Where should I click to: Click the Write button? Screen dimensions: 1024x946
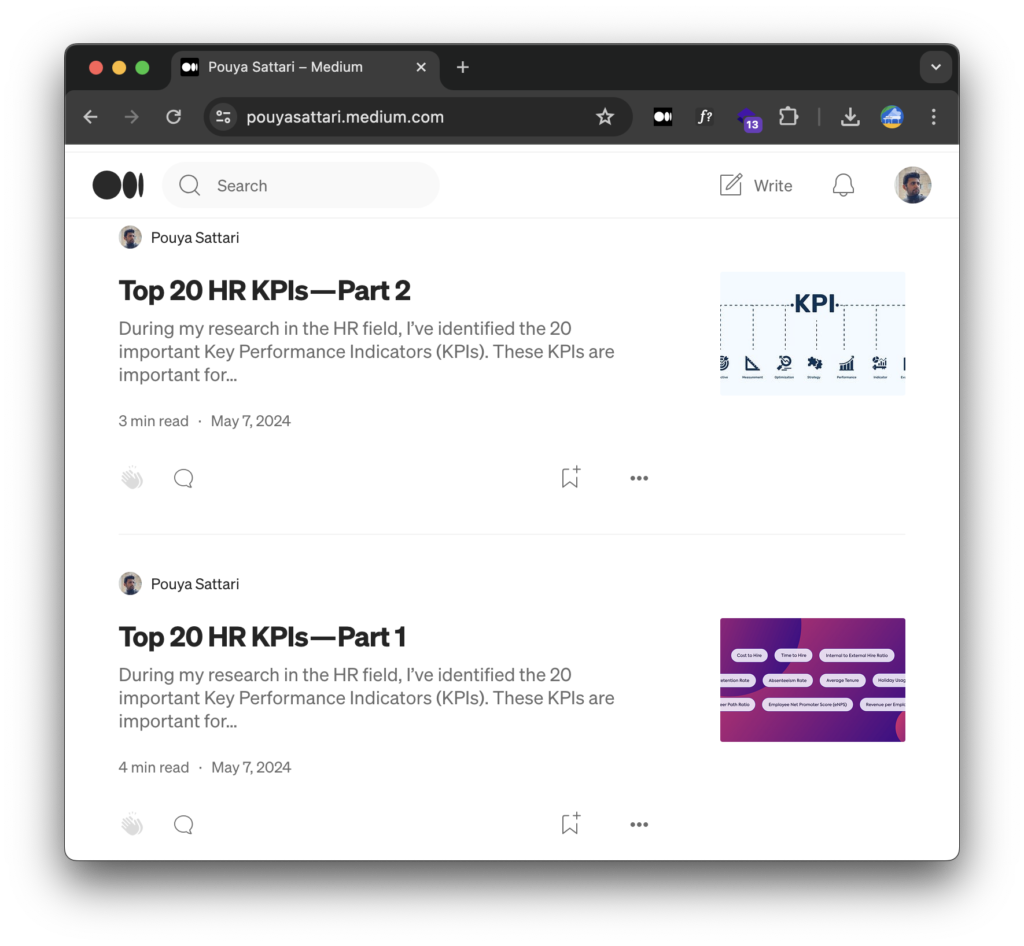(x=756, y=185)
